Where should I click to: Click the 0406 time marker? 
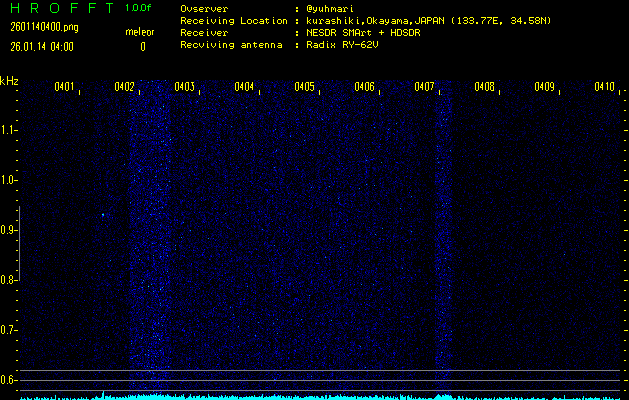coord(364,87)
